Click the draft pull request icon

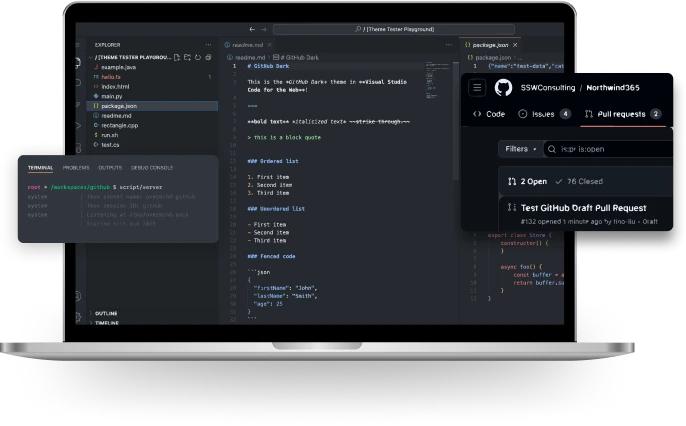tap(512, 207)
